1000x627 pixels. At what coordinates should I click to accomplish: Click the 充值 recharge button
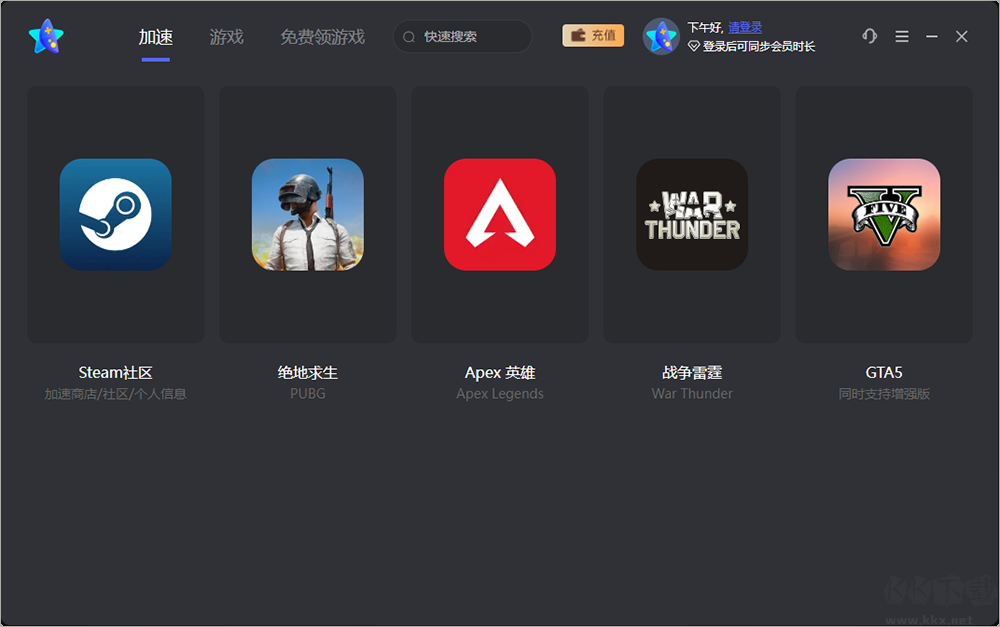tap(593, 36)
